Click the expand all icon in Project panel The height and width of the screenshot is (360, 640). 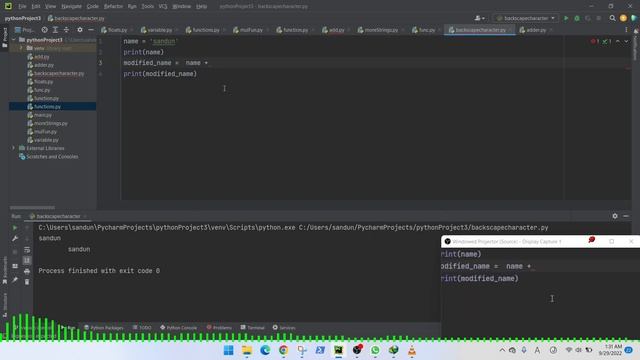coord(55,30)
